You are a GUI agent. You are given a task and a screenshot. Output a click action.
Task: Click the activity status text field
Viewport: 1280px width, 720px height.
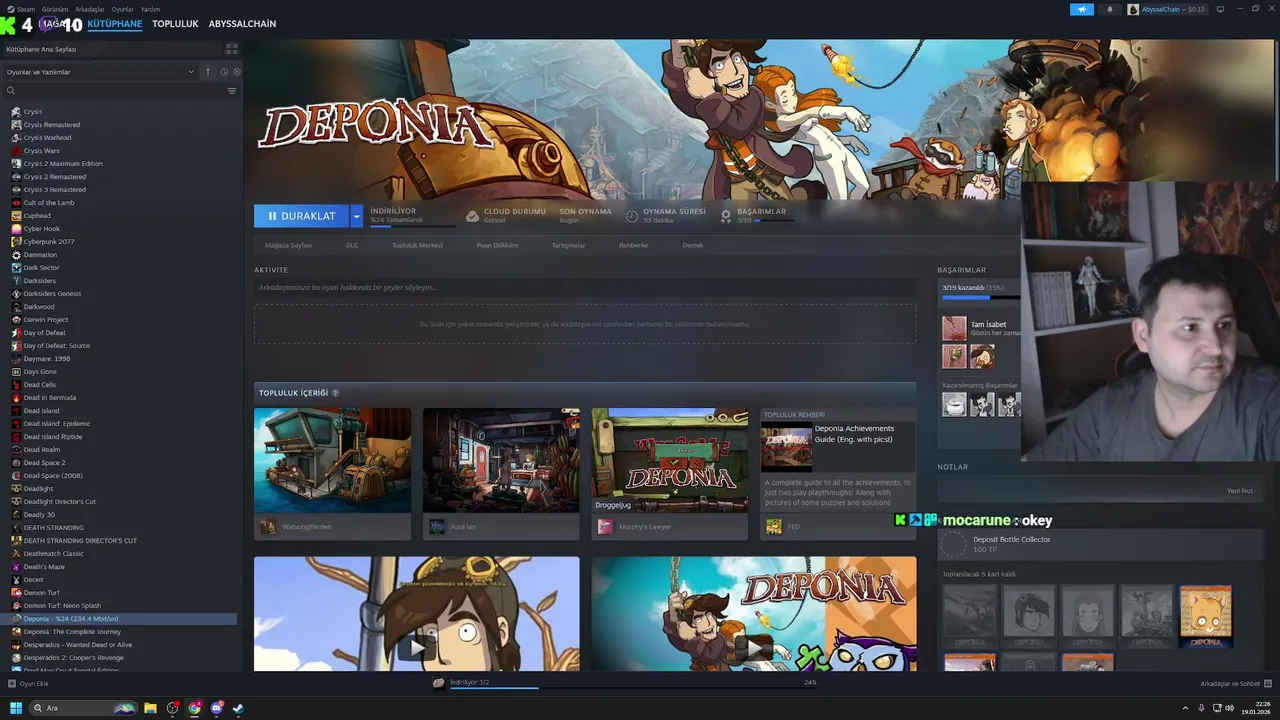pos(585,288)
